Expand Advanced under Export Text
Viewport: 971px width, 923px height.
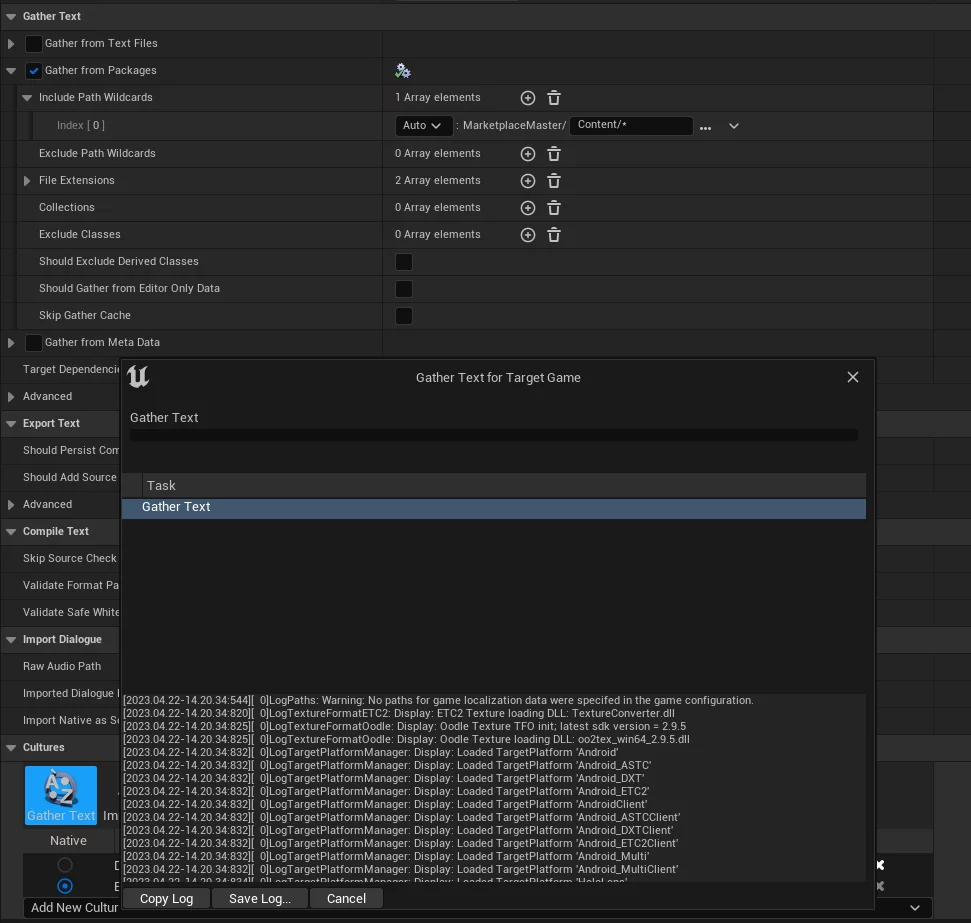[11, 505]
